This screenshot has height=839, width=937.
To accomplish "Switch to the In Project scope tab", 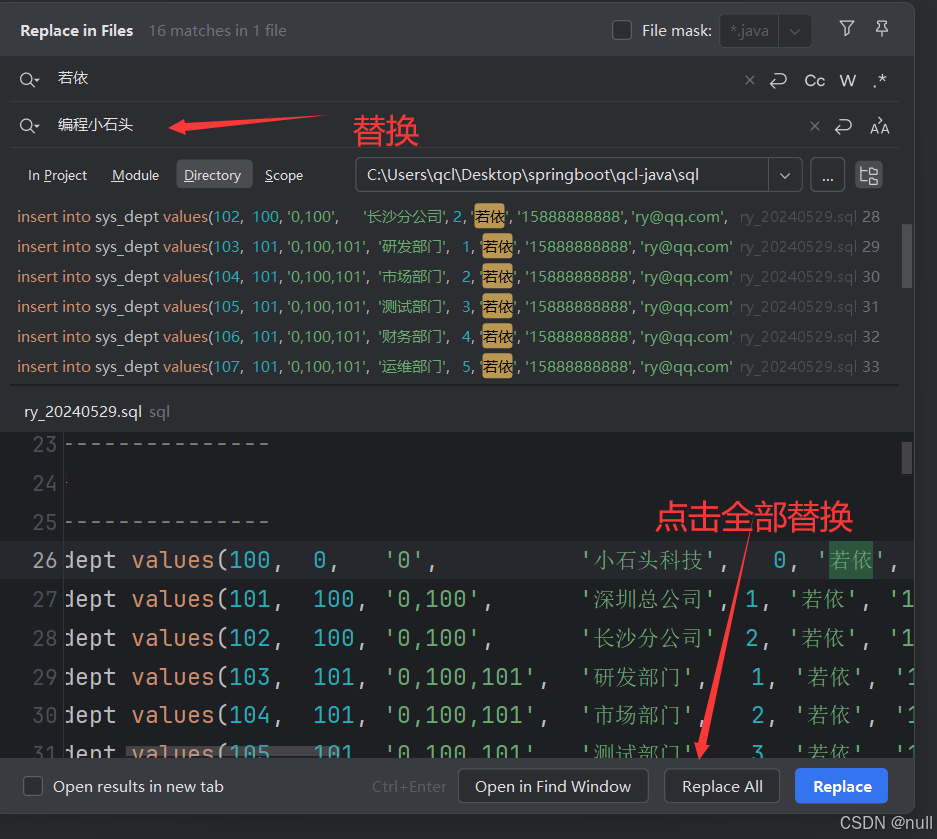I will tap(57, 175).
